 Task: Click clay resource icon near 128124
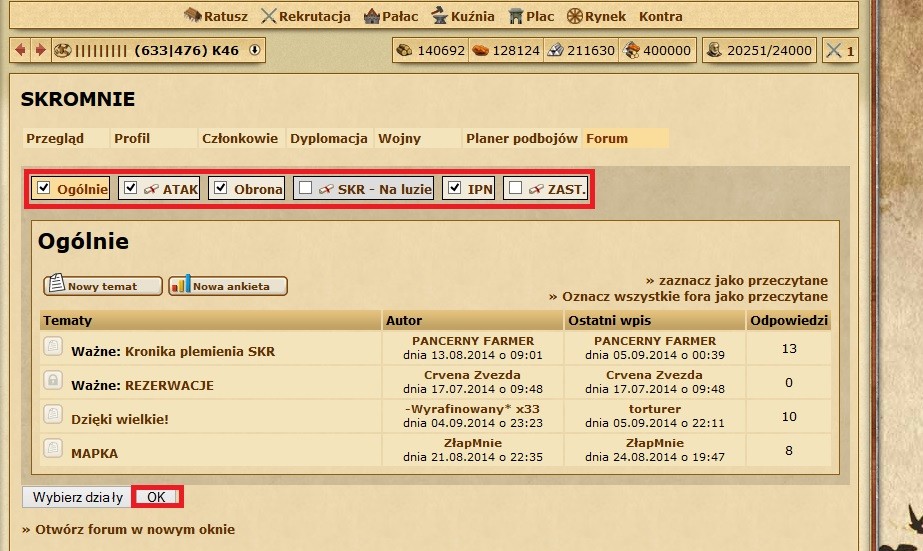point(480,51)
